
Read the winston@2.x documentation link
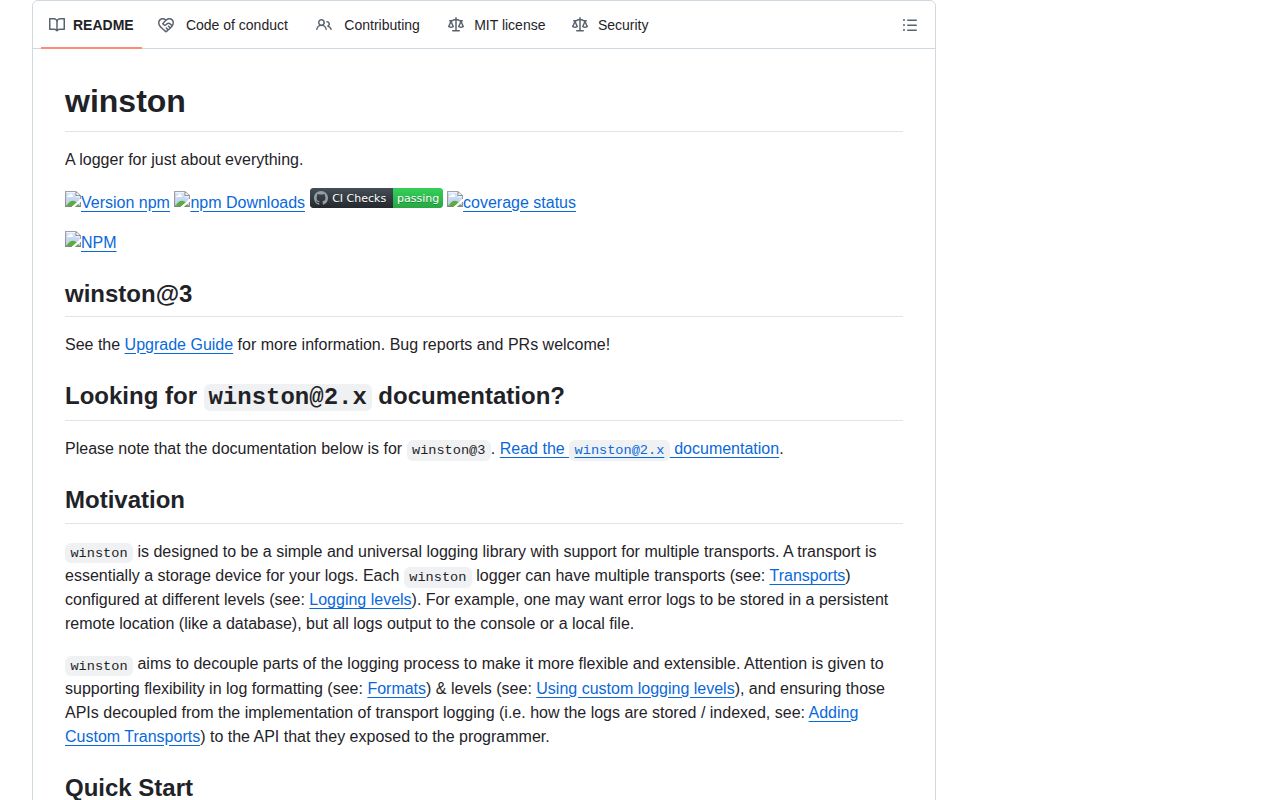[639, 449]
